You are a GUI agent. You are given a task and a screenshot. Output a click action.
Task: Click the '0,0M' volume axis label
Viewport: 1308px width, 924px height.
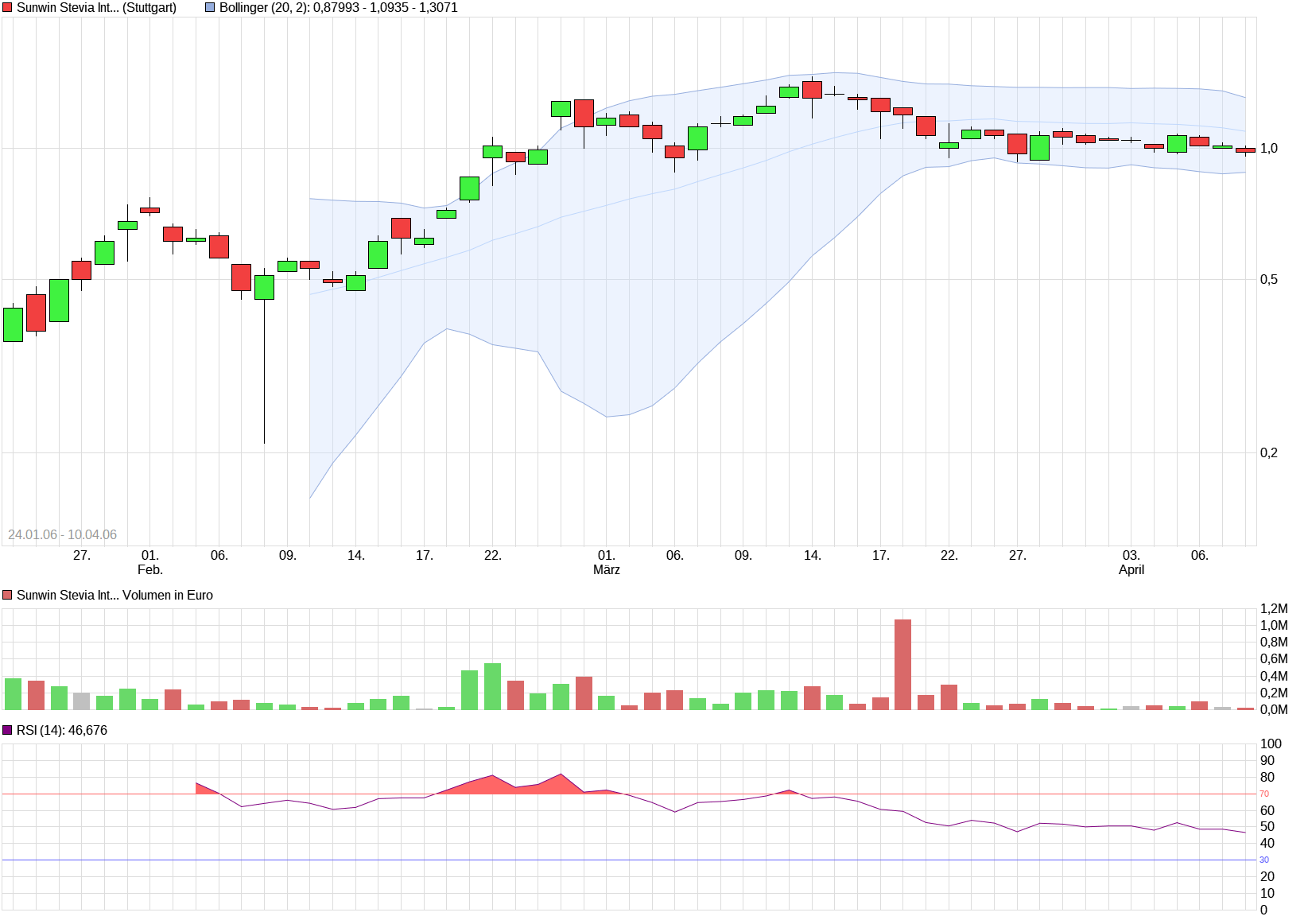[1274, 710]
